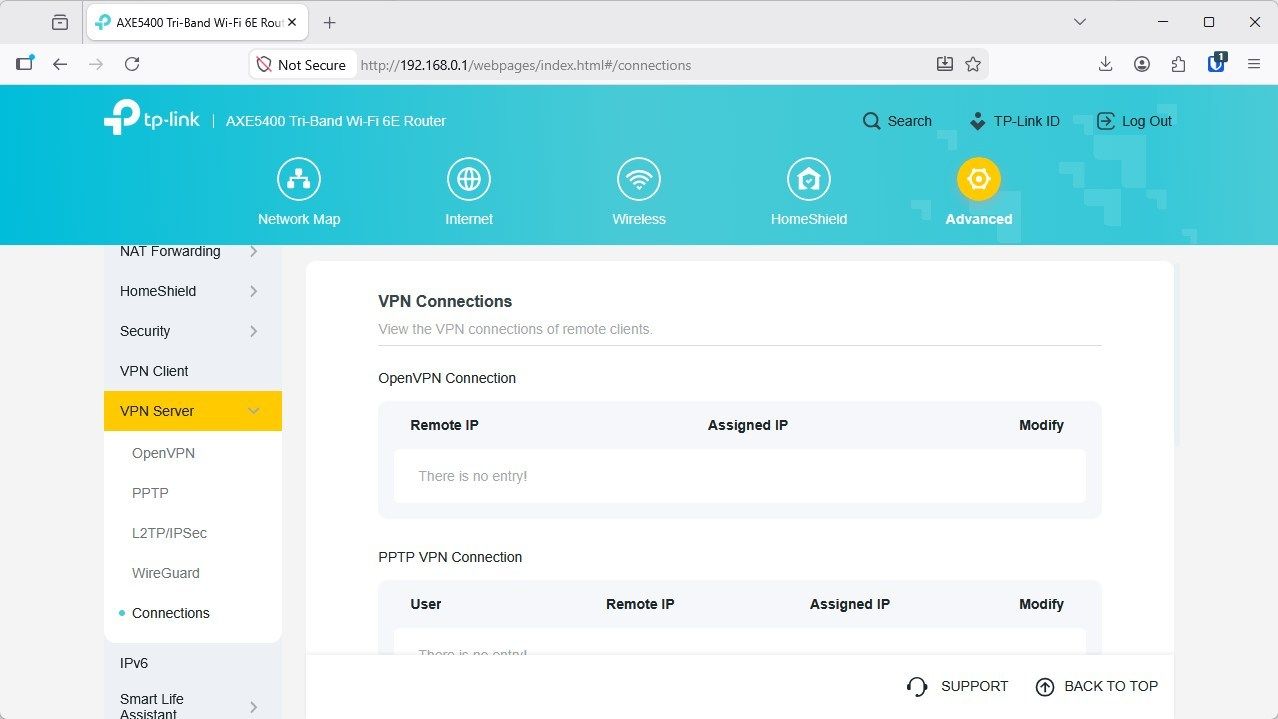The height and width of the screenshot is (719, 1278).
Task: Click Assigned IP header in PPTP table
Action: 850,604
